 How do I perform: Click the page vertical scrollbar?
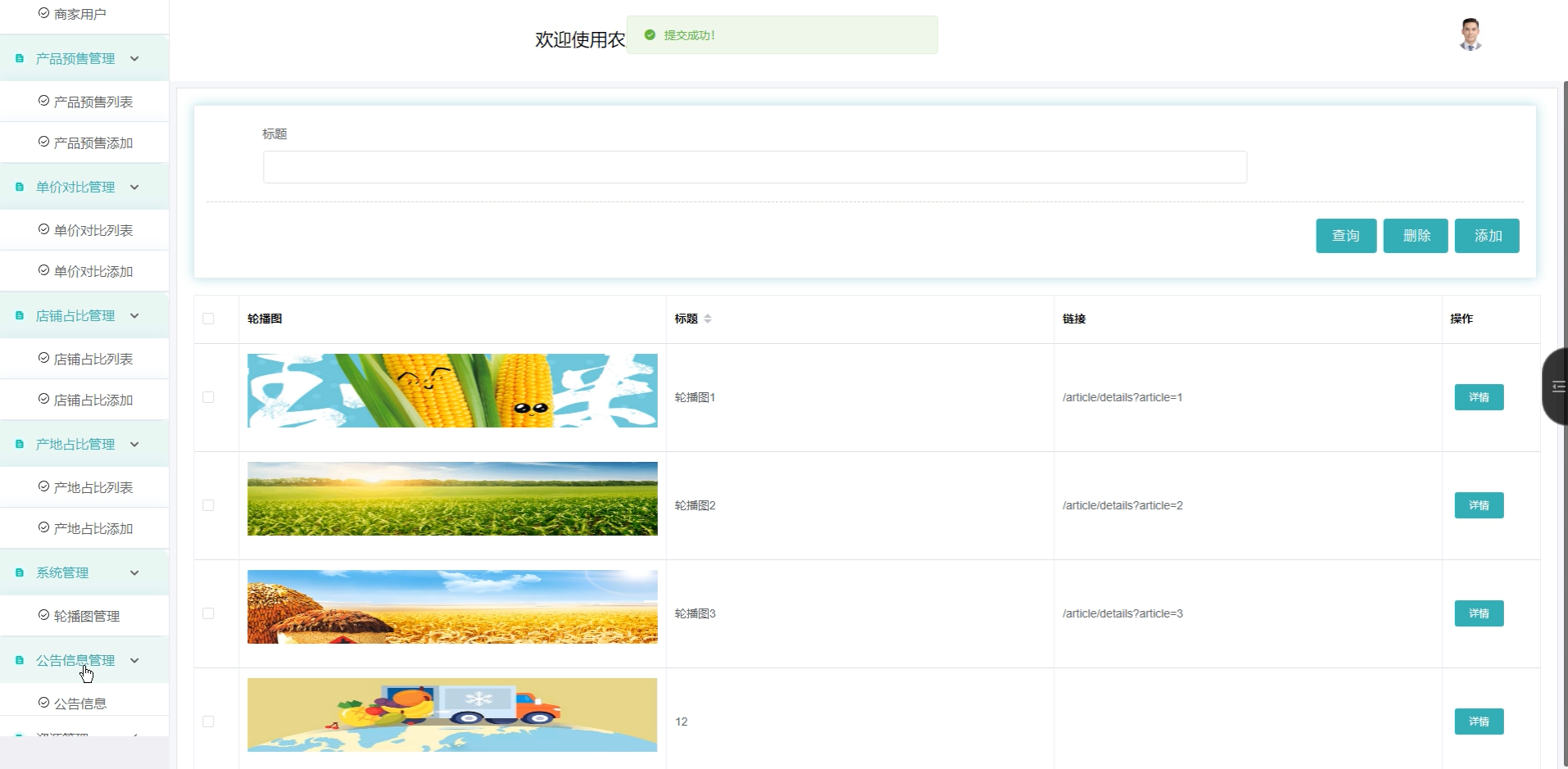(1566, 425)
